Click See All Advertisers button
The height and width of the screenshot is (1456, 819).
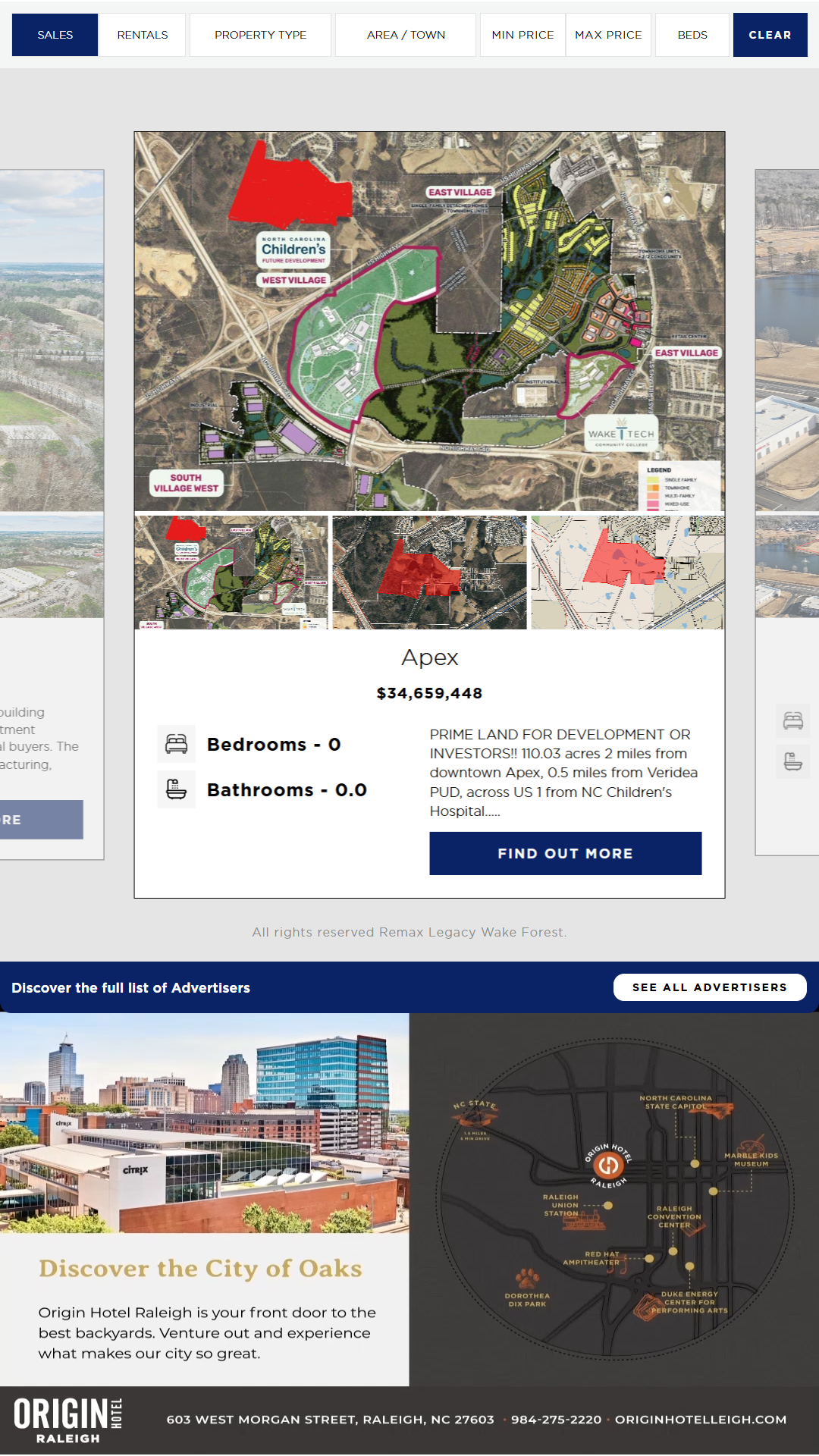click(x=709, y=987)
